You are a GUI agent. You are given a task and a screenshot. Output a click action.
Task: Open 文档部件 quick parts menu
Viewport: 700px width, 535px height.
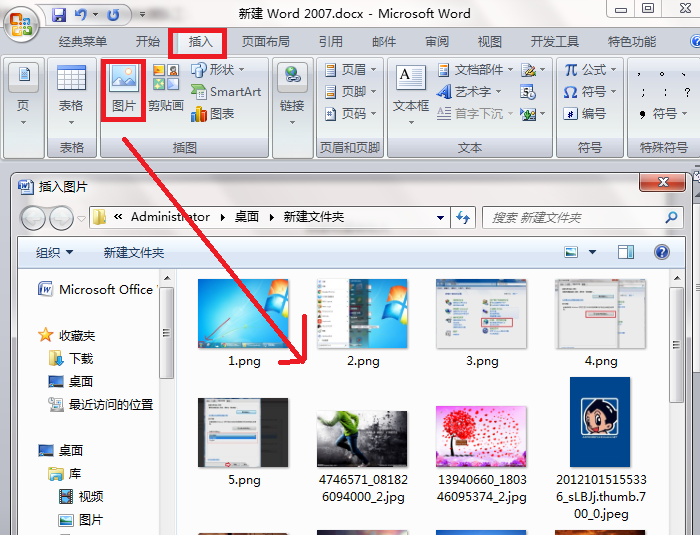[x=475, y=70]
